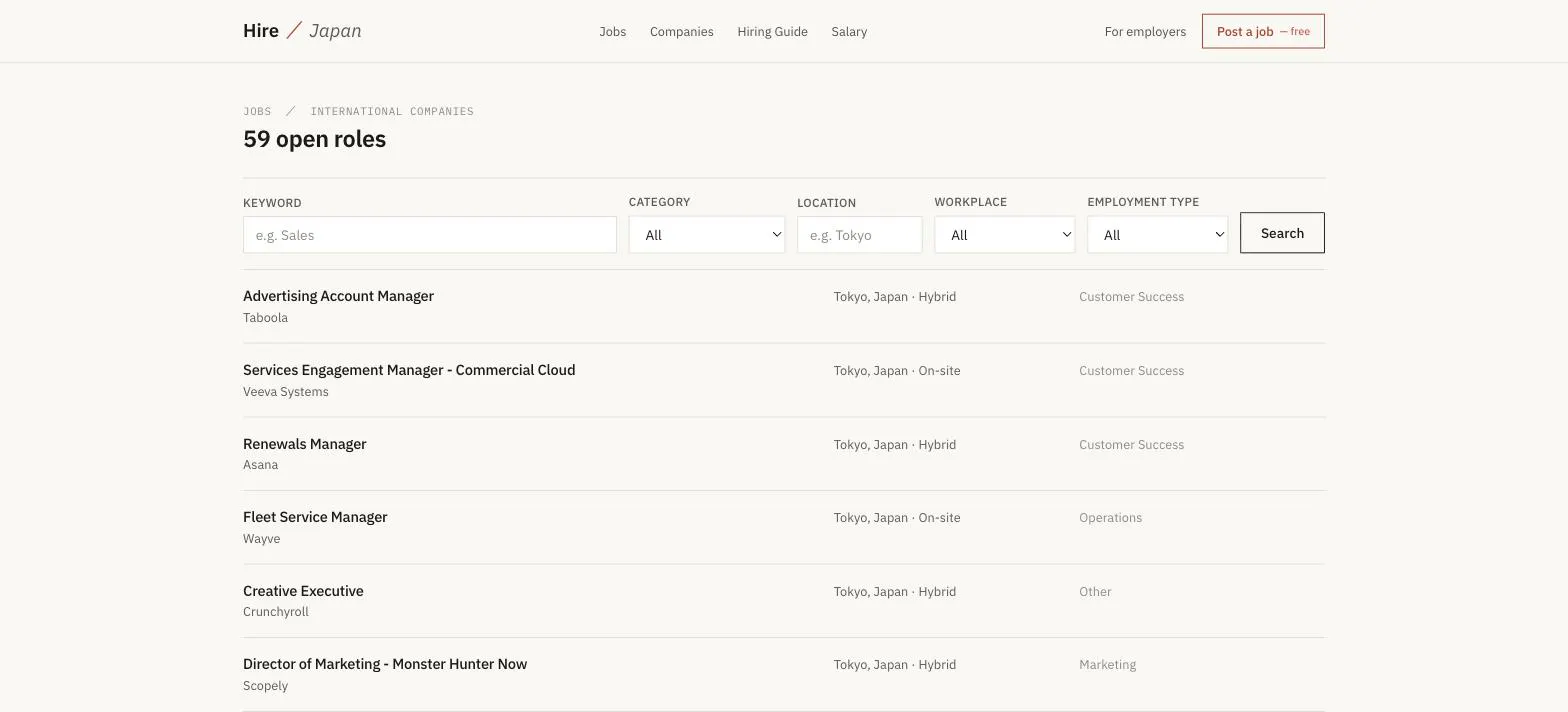Click the Operations category label

click(x=1110, y=518)
